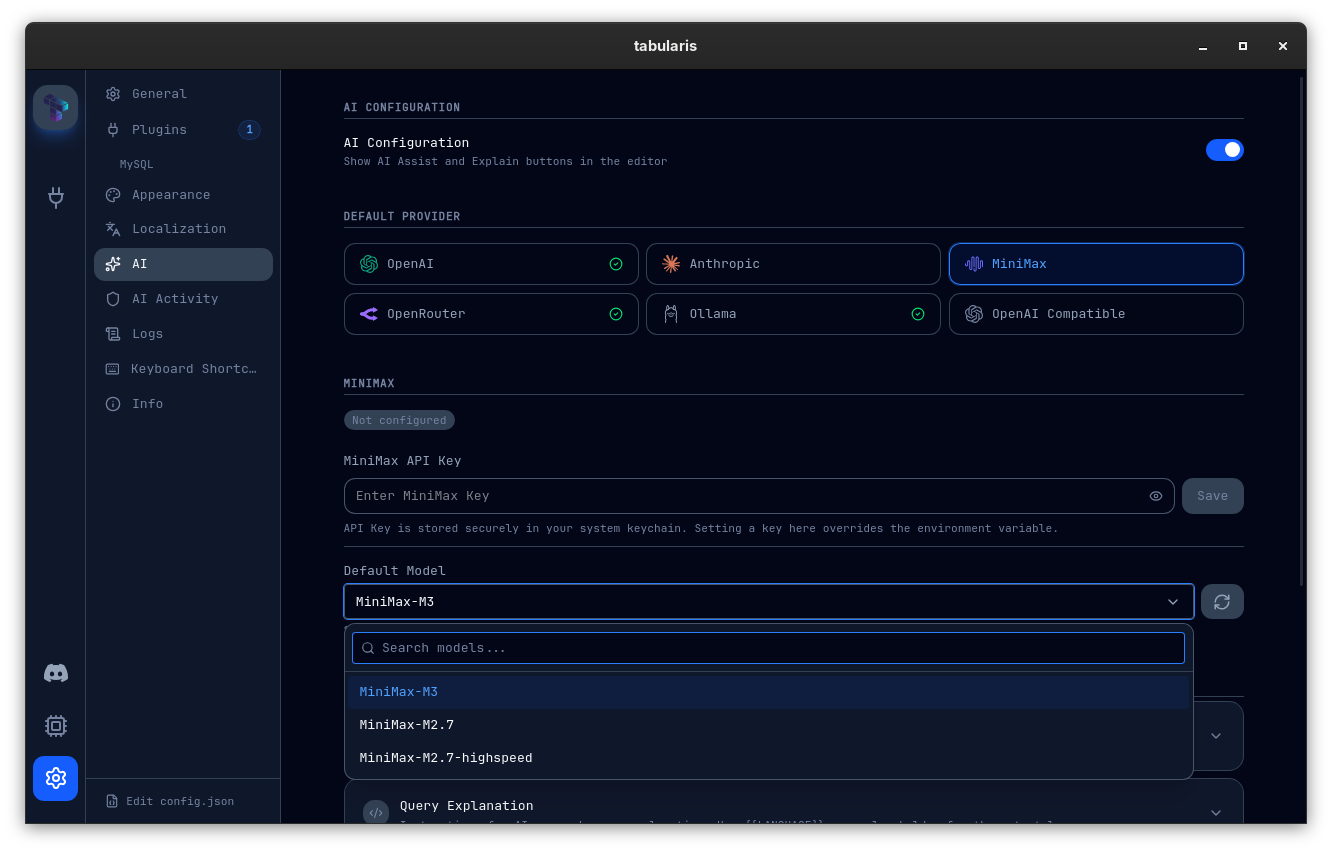The width and height of the screenshot is (1332, 852).
Task: Open Appearance settings in sidebar
Action: 183,195
